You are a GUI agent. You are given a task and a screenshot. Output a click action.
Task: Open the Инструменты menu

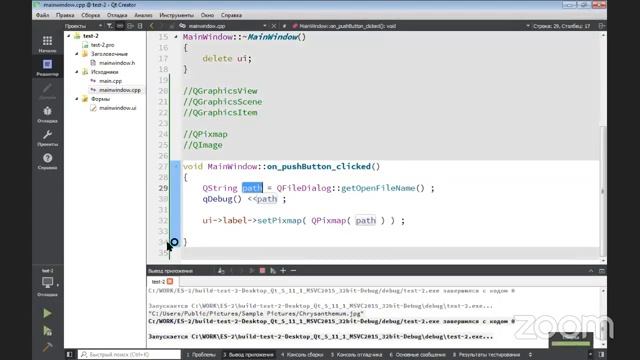pos(177,15)
